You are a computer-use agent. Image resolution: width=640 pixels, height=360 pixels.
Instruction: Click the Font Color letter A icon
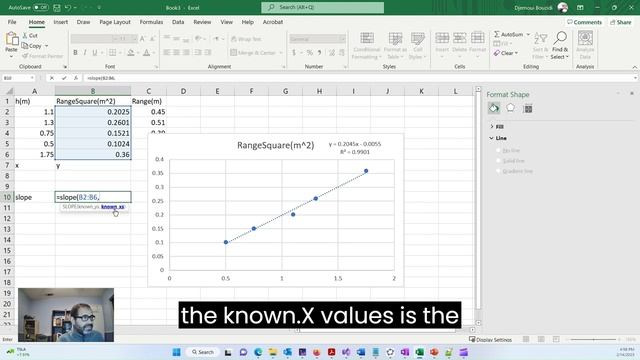[147, 53]
